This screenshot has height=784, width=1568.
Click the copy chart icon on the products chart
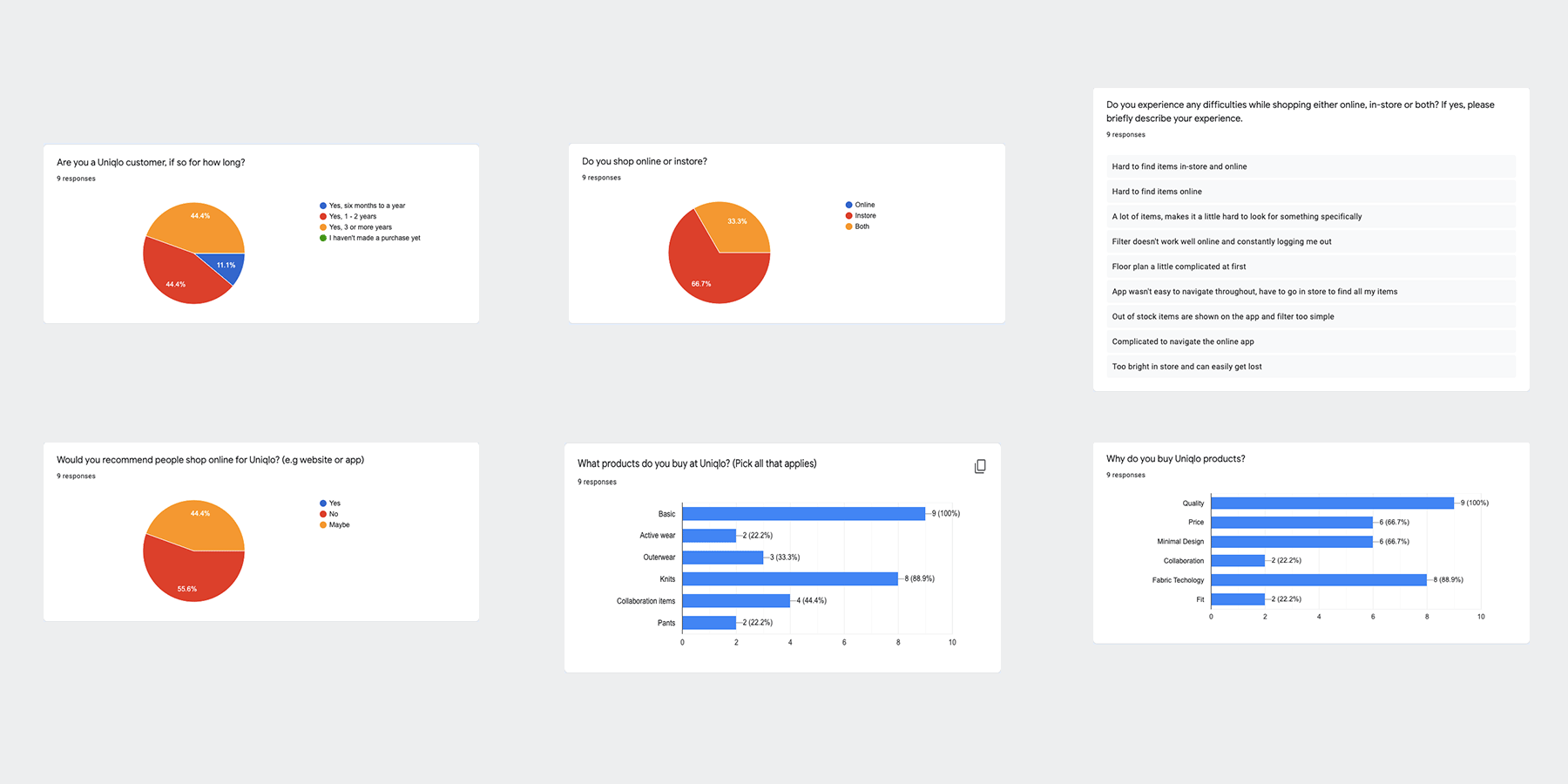pos(979,465)
